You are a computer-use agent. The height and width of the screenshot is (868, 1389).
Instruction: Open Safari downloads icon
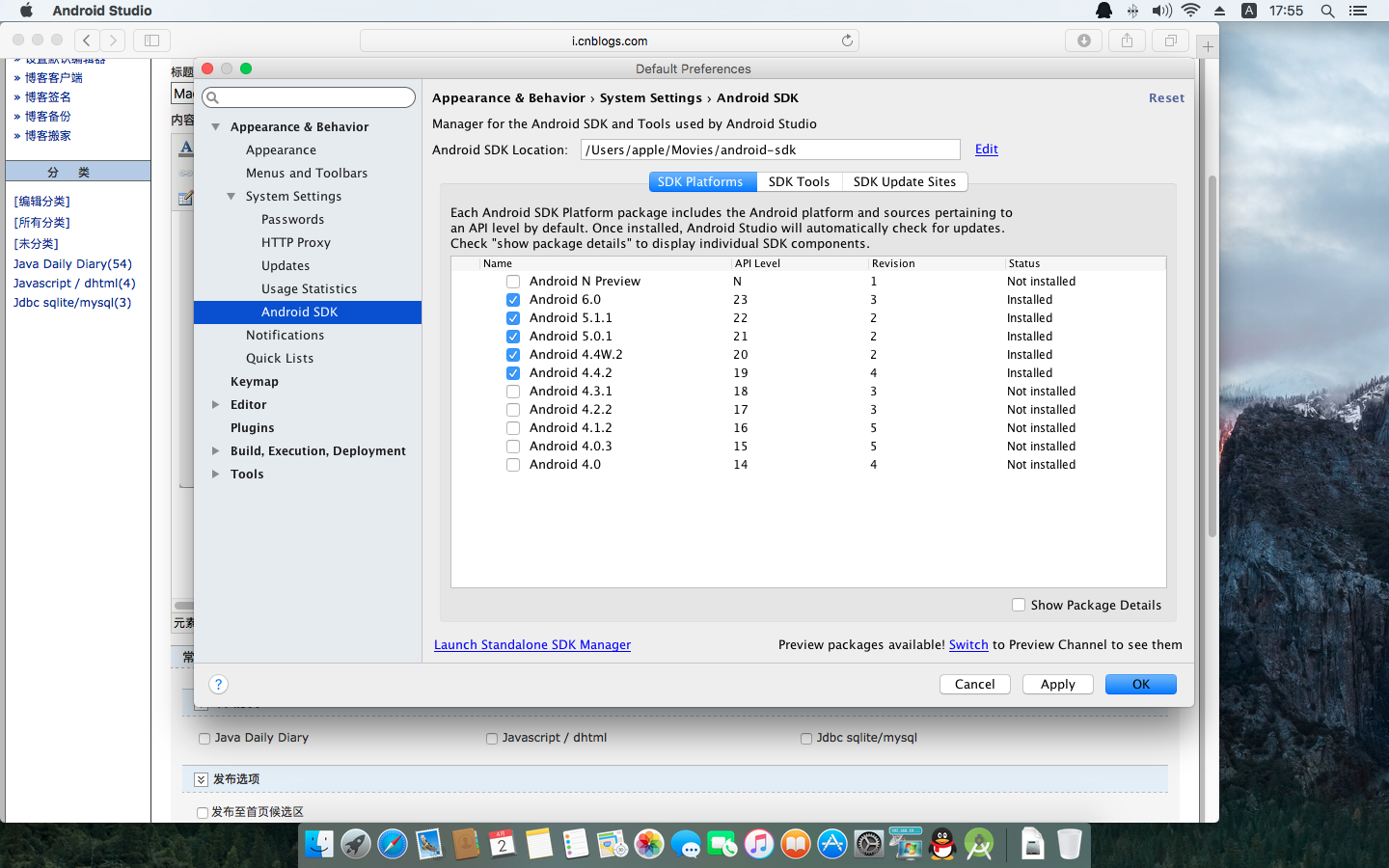[x=1084, y=41]
